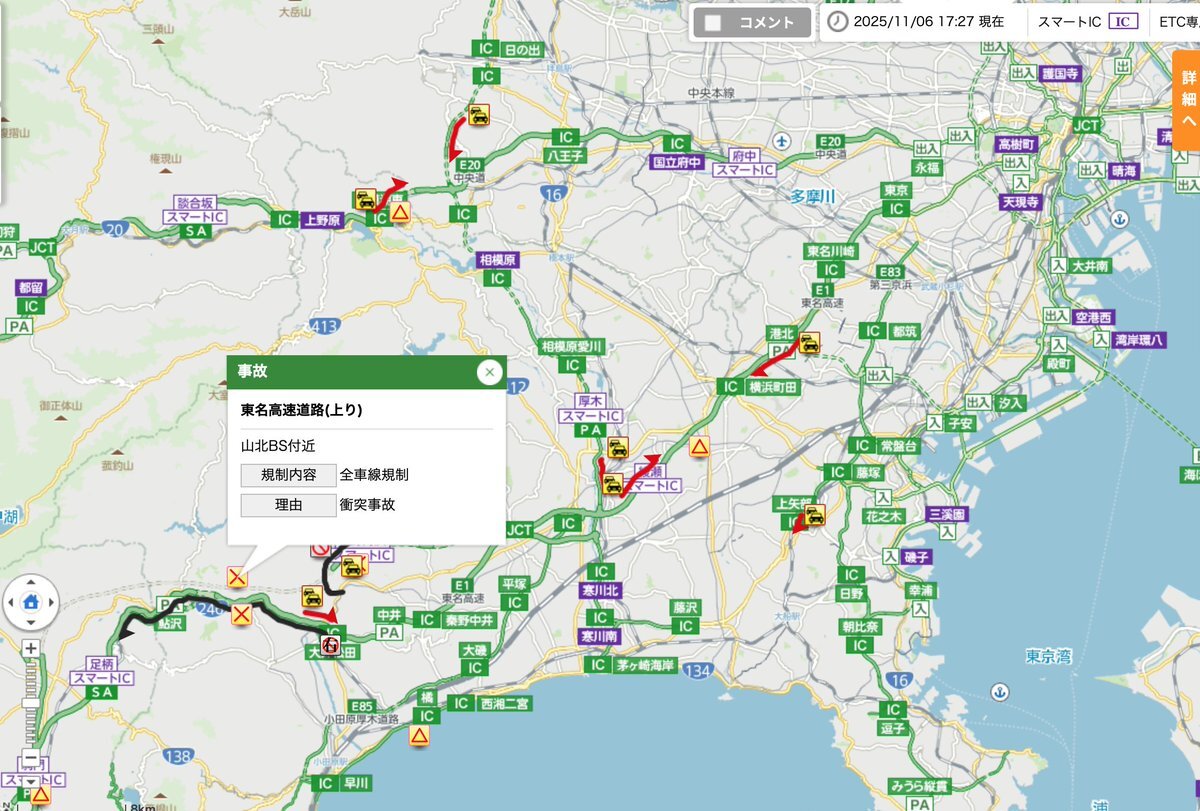The image size is (1200, 811).
Task: Click the スマートIC legend icon
Action: point(1122,22)
